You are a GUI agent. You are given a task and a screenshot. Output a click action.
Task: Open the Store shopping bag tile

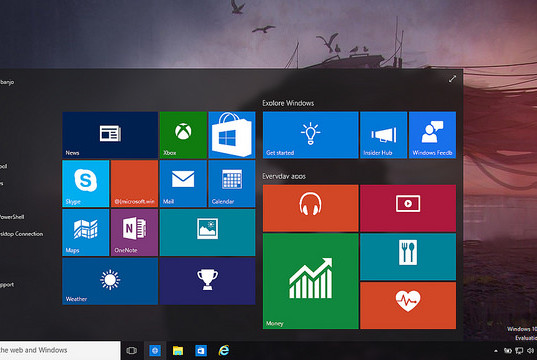[232, 135]
